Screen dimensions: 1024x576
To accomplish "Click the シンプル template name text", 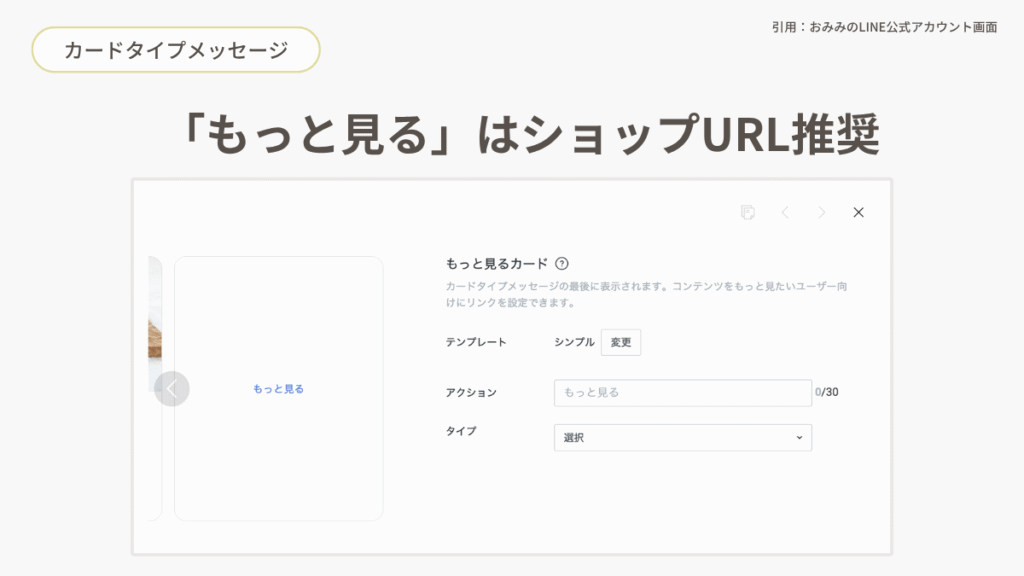I will (574, 342).
